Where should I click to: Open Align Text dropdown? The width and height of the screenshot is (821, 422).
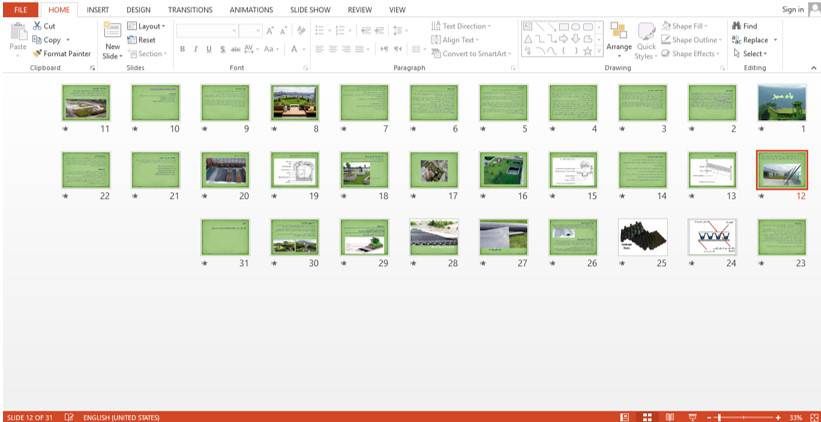pos(453,40)
